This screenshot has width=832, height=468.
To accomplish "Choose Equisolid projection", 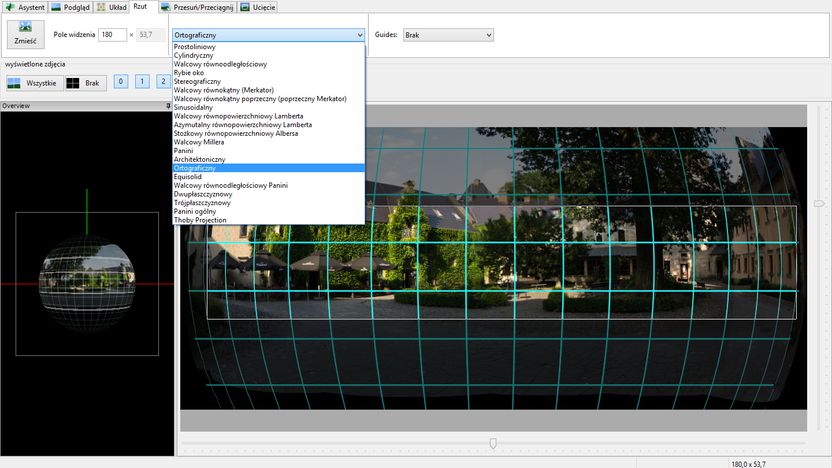I will point(268,177).
